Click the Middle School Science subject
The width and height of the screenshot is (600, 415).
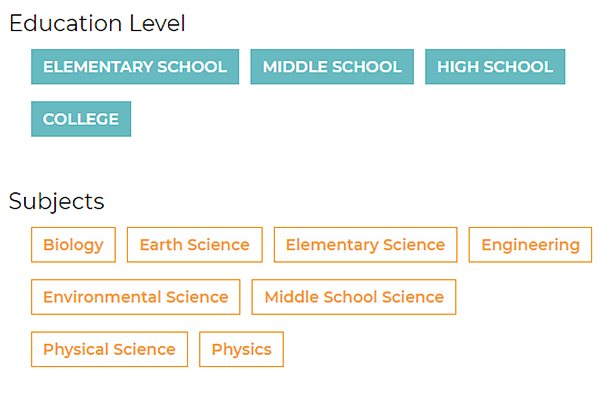pyautogui.click(x=354, y=297)
